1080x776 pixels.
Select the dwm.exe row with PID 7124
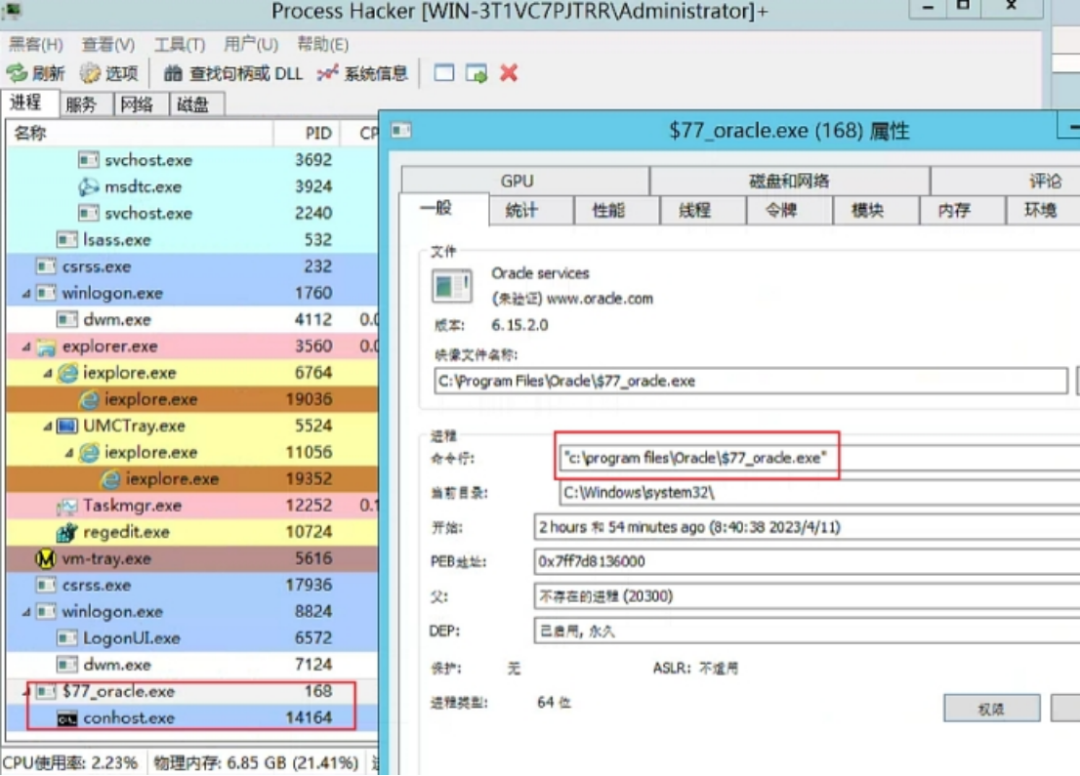point(192,665)
